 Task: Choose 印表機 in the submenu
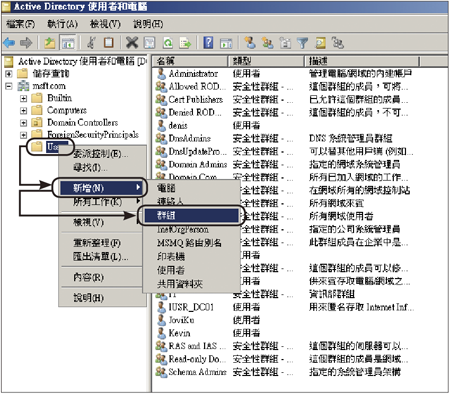(192, 257)
